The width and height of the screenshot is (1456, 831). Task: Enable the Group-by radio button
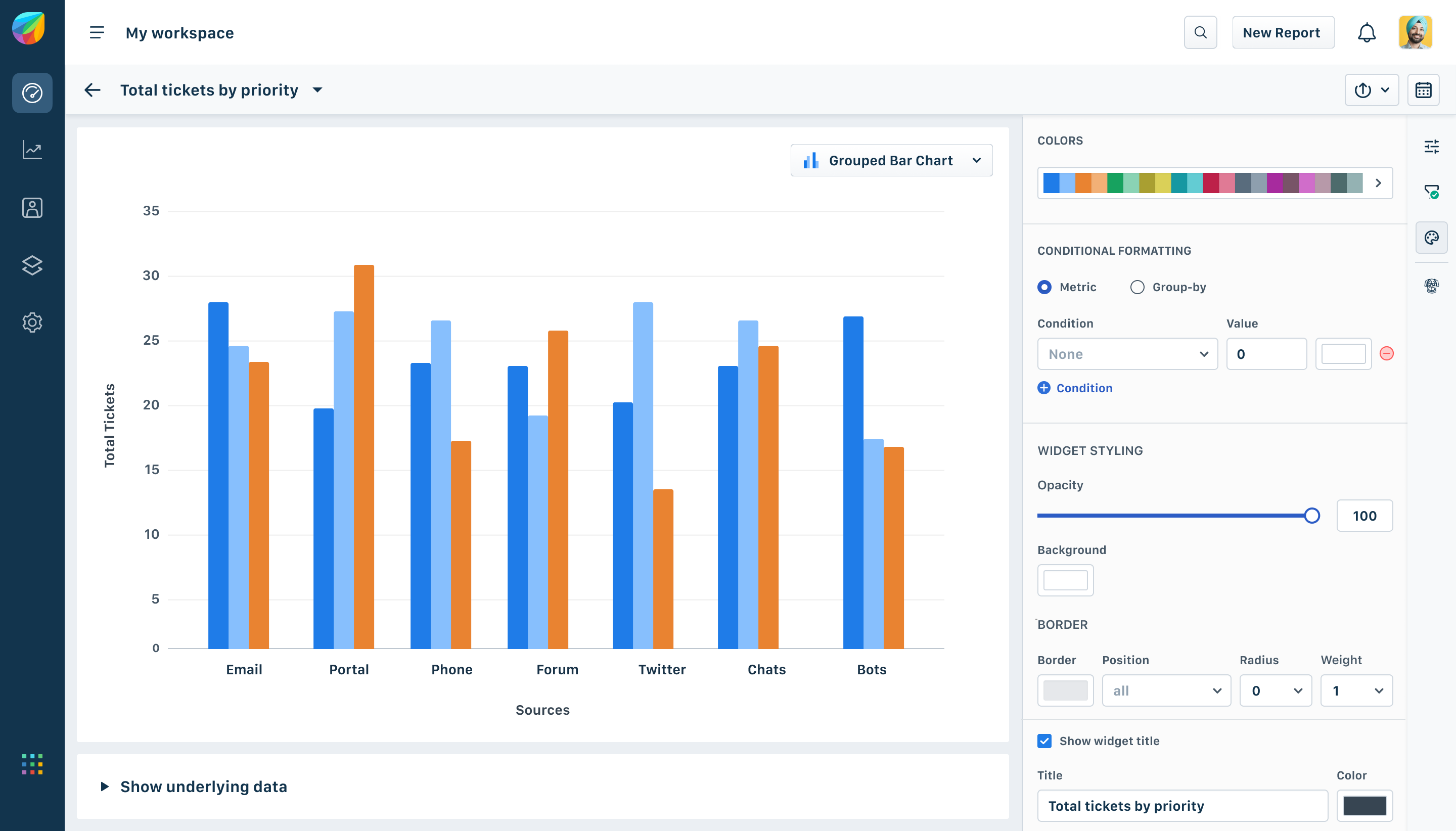tap(1137, 287)
